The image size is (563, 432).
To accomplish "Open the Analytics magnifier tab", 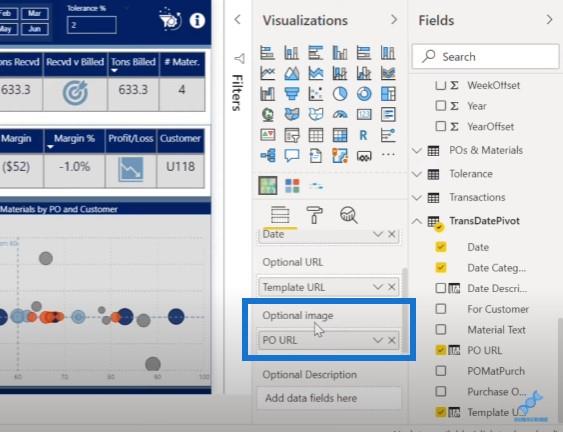I will click(x=348, y=215).
